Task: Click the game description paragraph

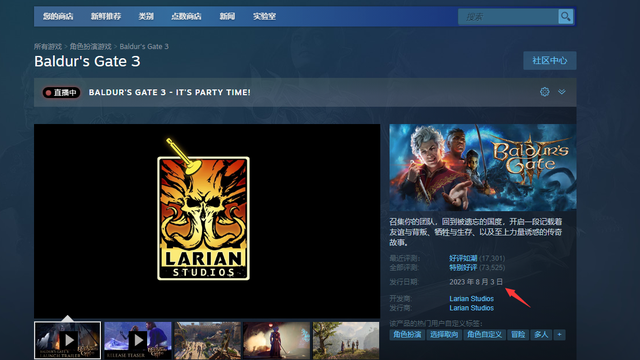Action: coord(476,232)
